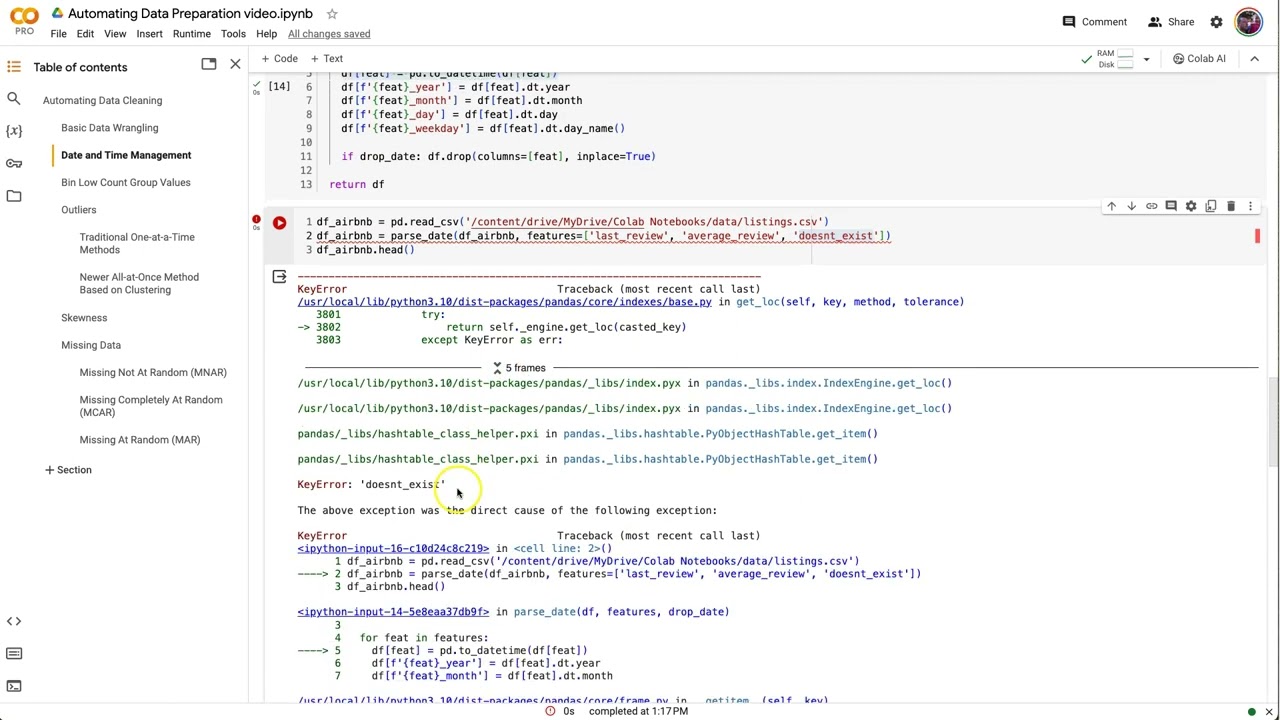
Task: Click the Share button
Action: (1170, 22)
